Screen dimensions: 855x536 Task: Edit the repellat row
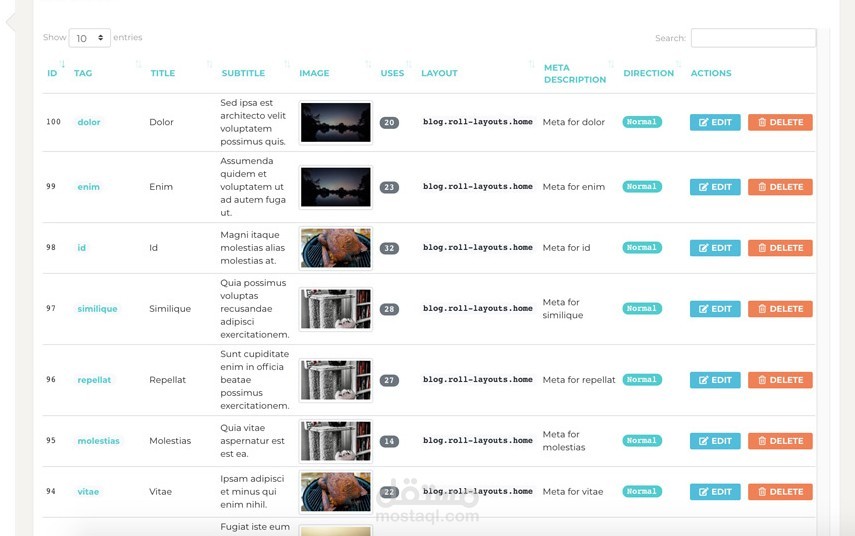(715, 380)
